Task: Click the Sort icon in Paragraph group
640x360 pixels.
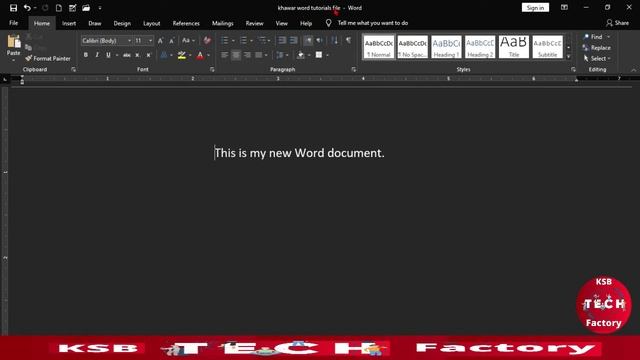Action: (x=335, y=40)
